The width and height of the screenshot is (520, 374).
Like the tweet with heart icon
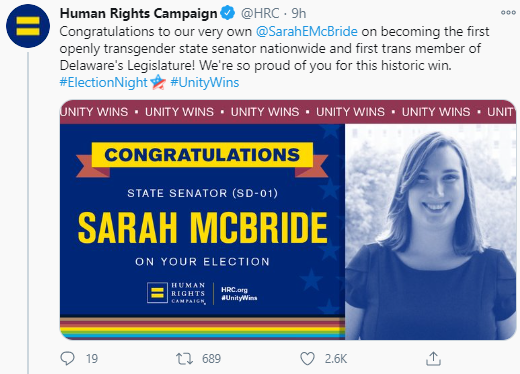[x=307, y=359]
